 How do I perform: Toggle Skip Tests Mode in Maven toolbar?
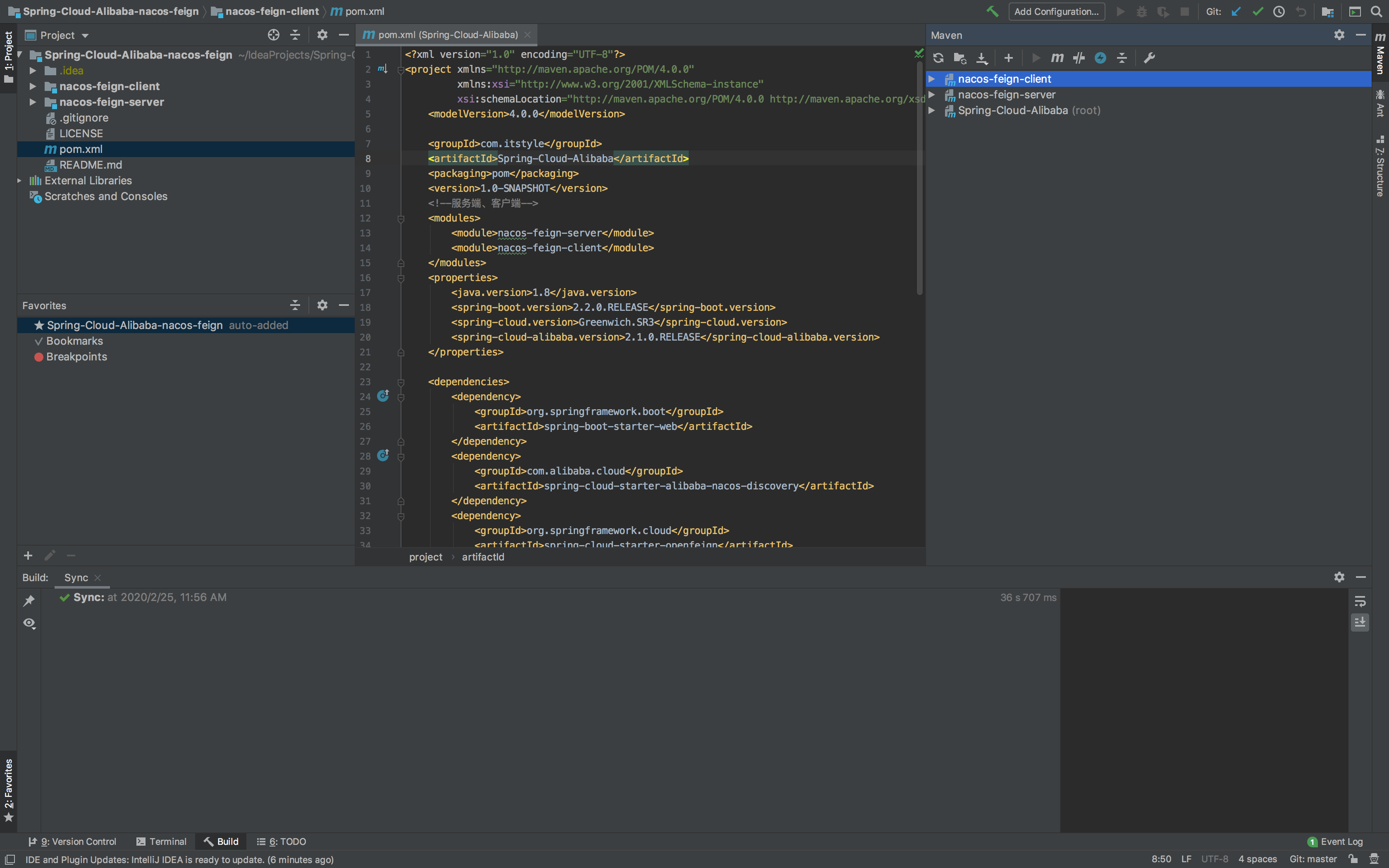point(1100,58)
